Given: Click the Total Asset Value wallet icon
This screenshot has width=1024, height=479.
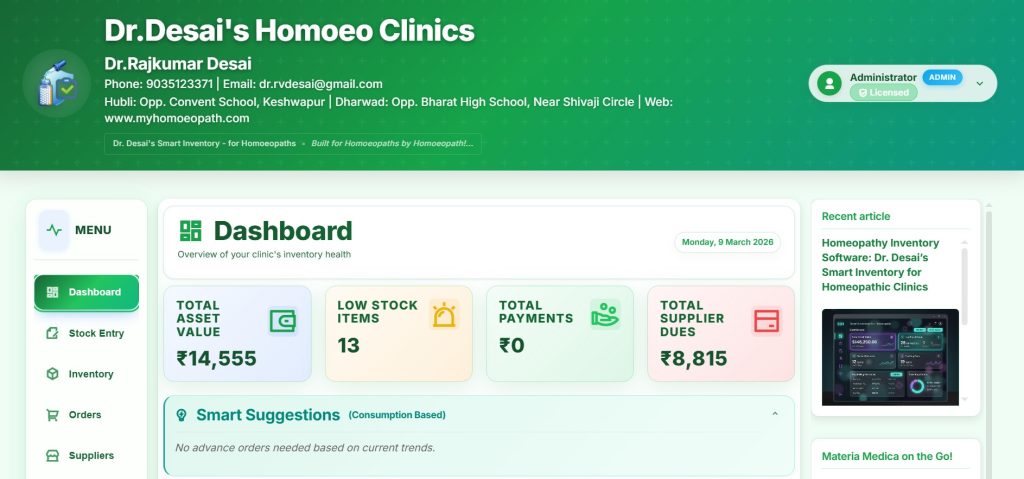Looking at the screenshot, I should (282, 321).
